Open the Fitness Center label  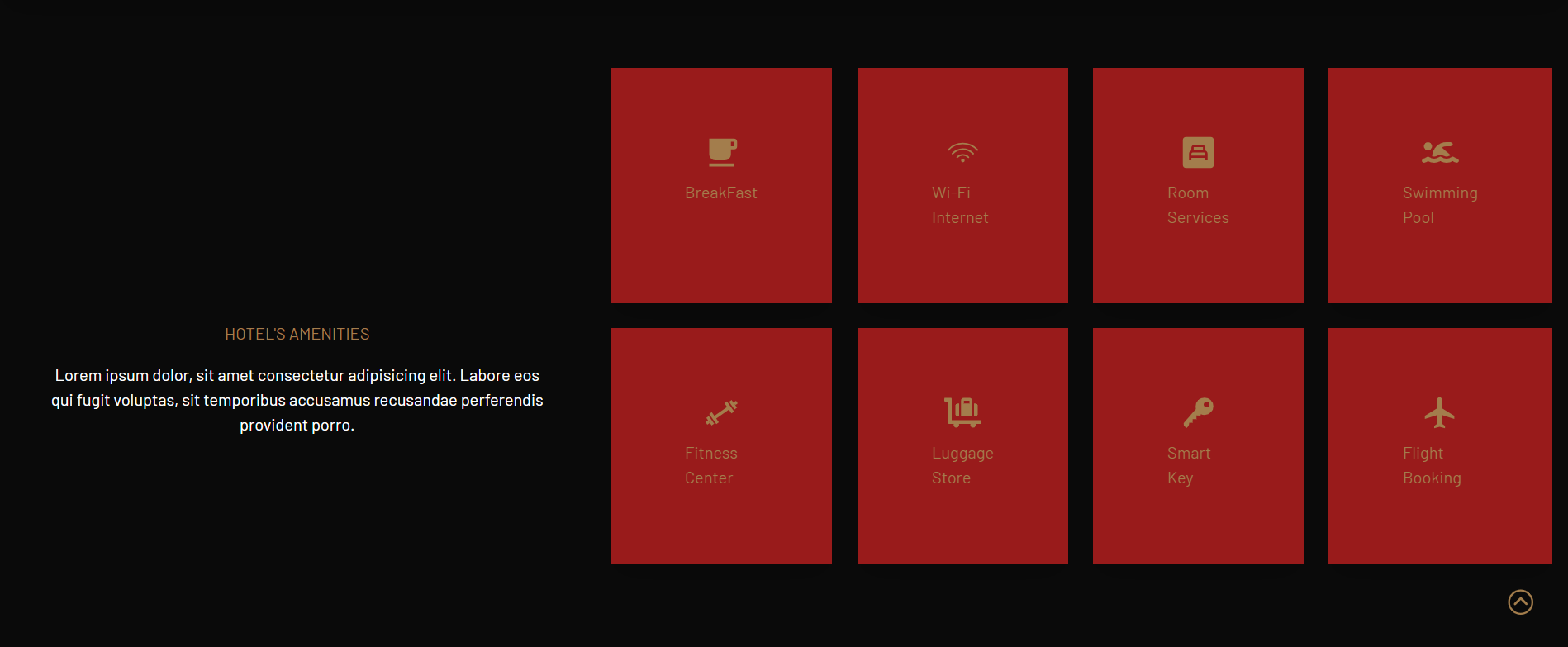point(710,466)
